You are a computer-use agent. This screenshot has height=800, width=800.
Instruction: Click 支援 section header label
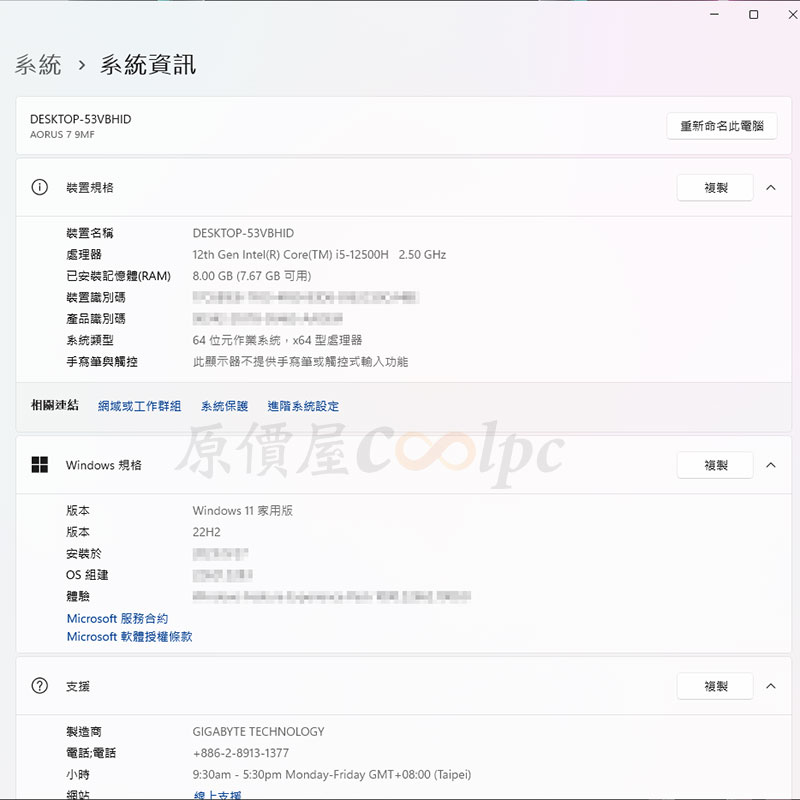(78, 686)
